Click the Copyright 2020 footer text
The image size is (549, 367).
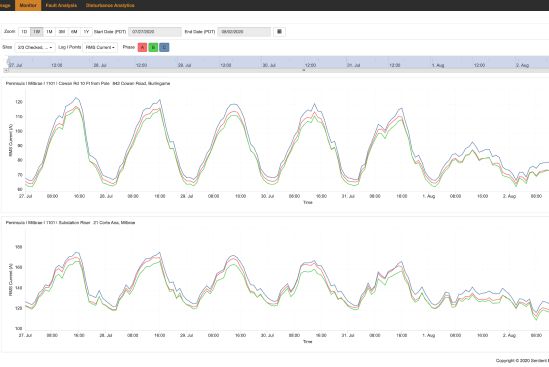(x=522, y=360)
